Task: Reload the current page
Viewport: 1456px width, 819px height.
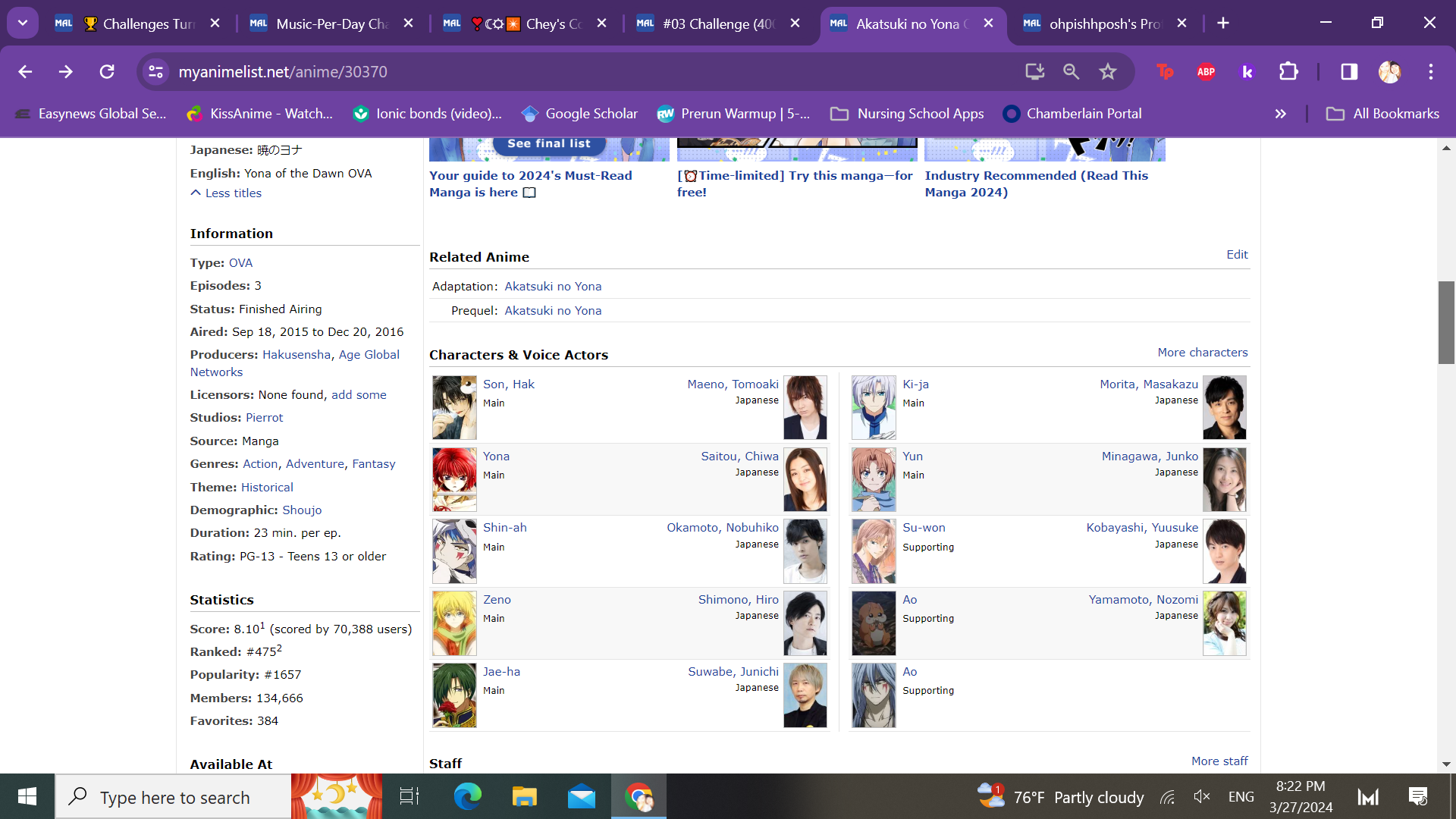Action: (x=107, y=71)
